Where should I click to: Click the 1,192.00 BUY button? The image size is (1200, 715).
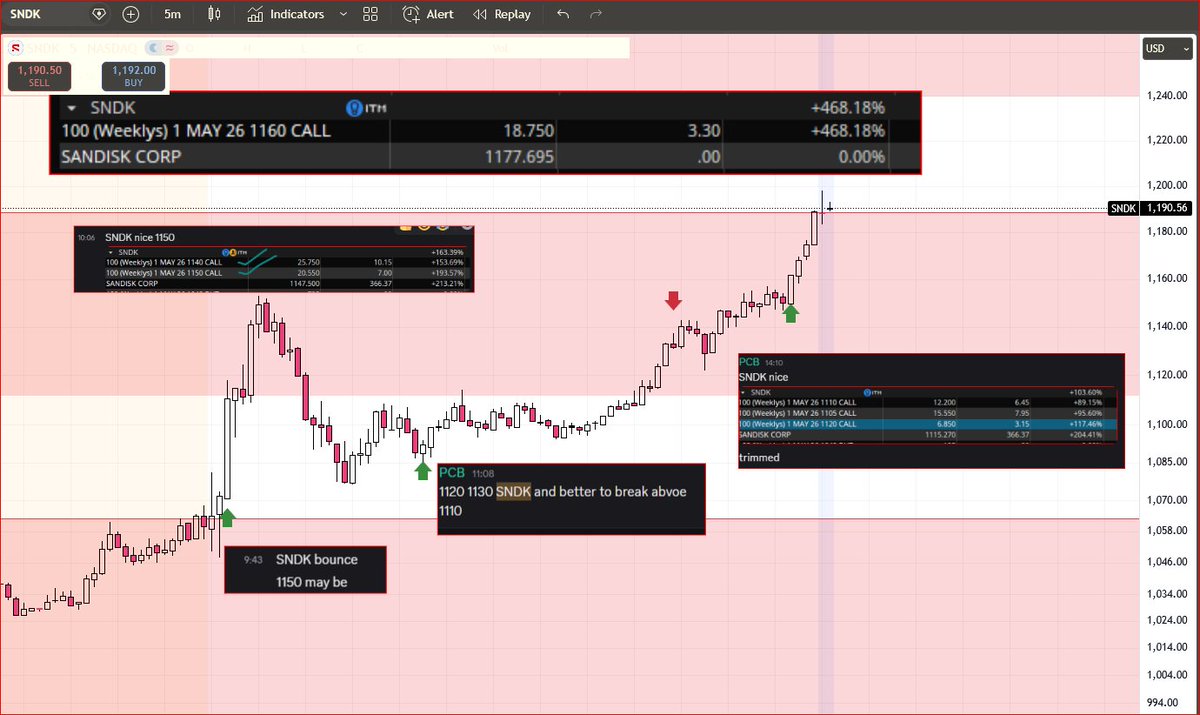(x=133, y=76)
